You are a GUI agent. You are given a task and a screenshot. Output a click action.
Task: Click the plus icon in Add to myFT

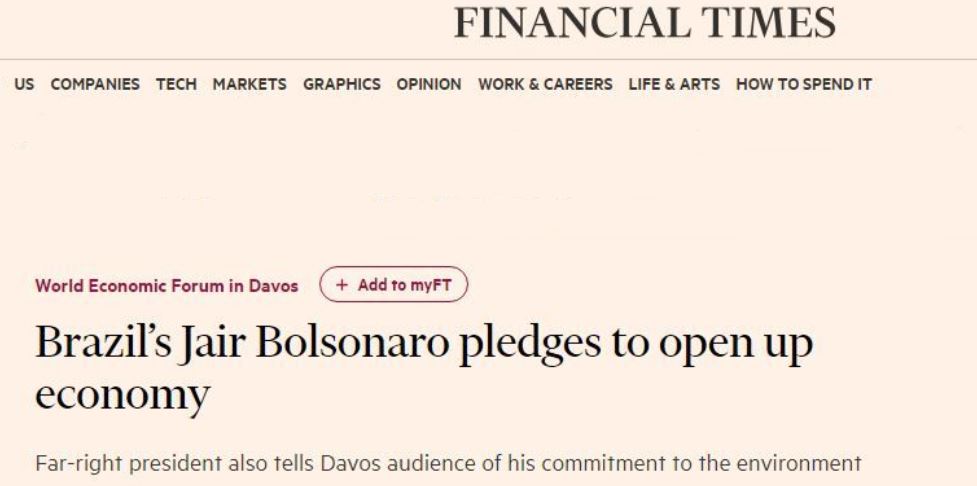(x=340, y=284)
